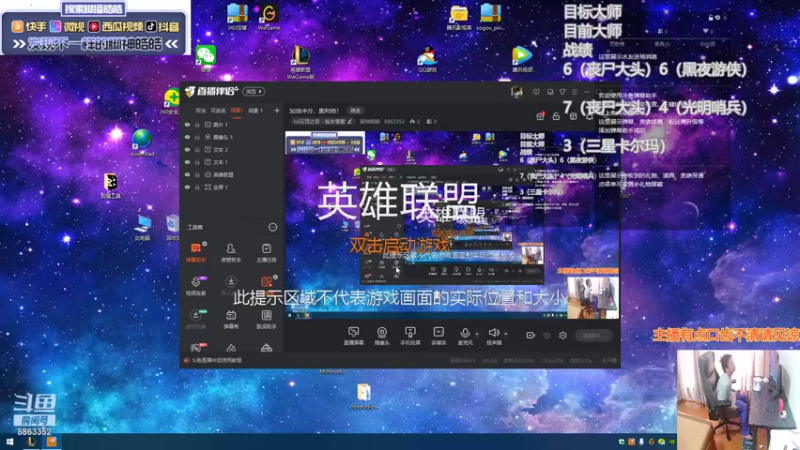Viewport: 800px width, 450px height.
Task: Lock the 全屏 1 source
Action: coord(197,187)
